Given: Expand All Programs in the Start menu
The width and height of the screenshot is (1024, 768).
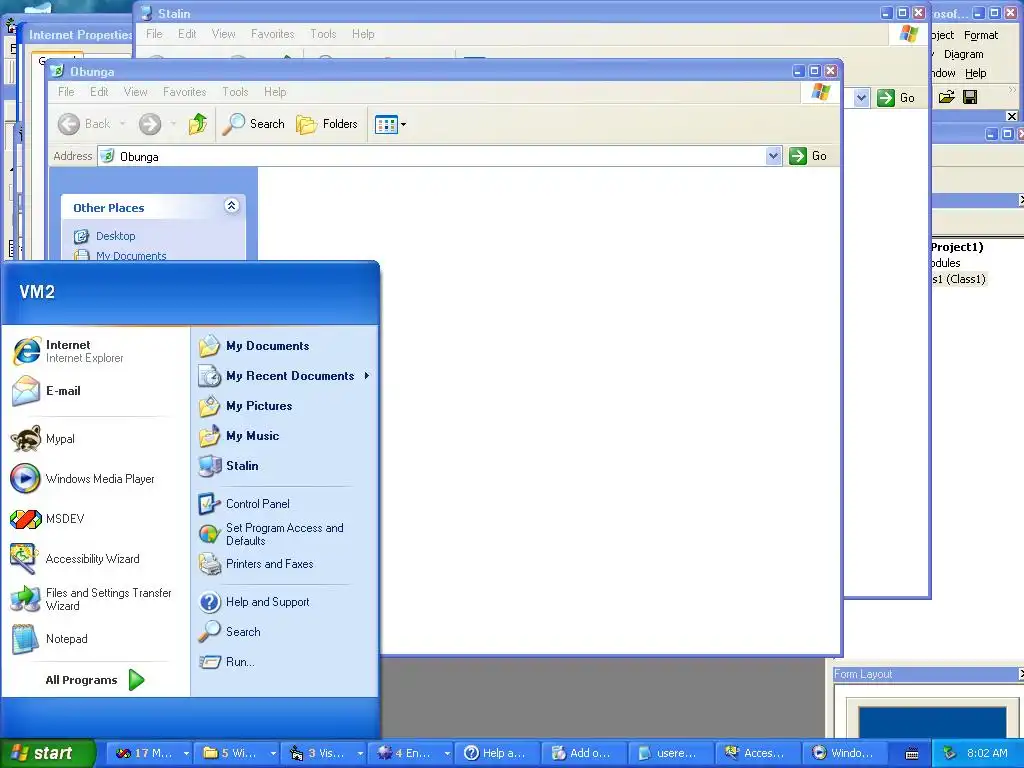Looking at the screenshot, I should 95,680.
